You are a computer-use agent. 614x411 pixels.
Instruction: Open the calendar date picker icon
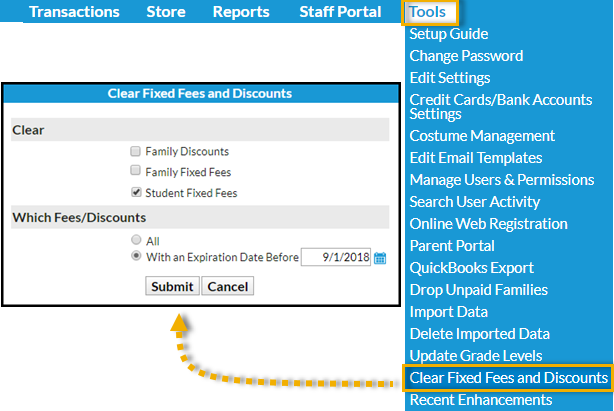[380, 258]
